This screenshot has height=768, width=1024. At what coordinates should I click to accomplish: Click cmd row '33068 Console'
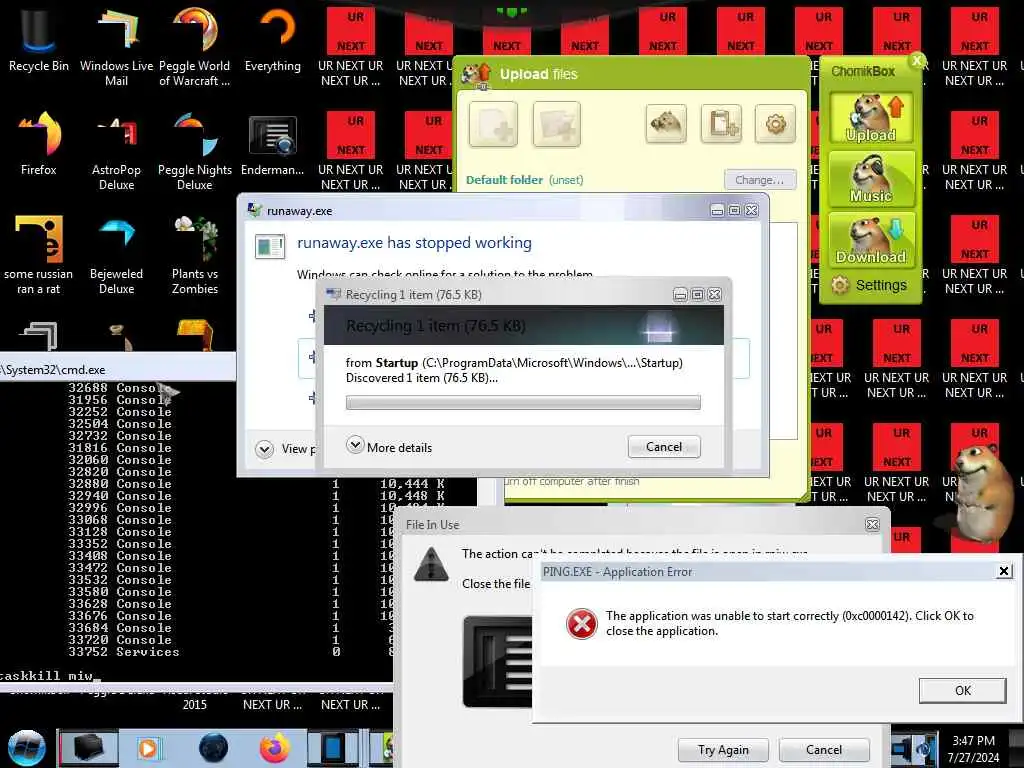click(120, 520)
